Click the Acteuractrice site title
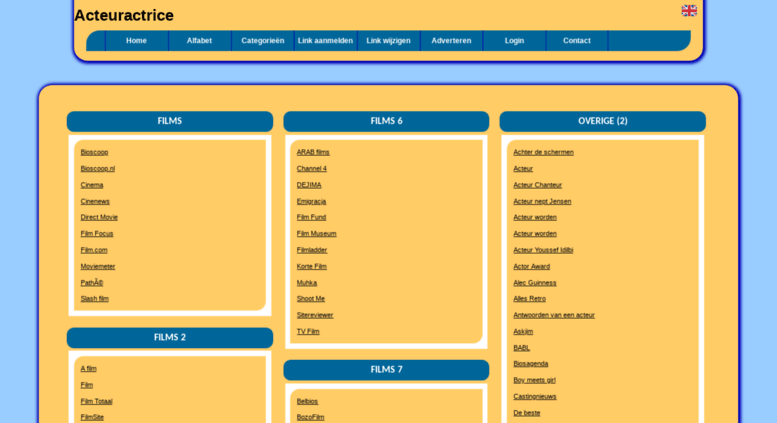Viewport: 777px width, 423px height. pyautogui.click(x=124, y=15)
